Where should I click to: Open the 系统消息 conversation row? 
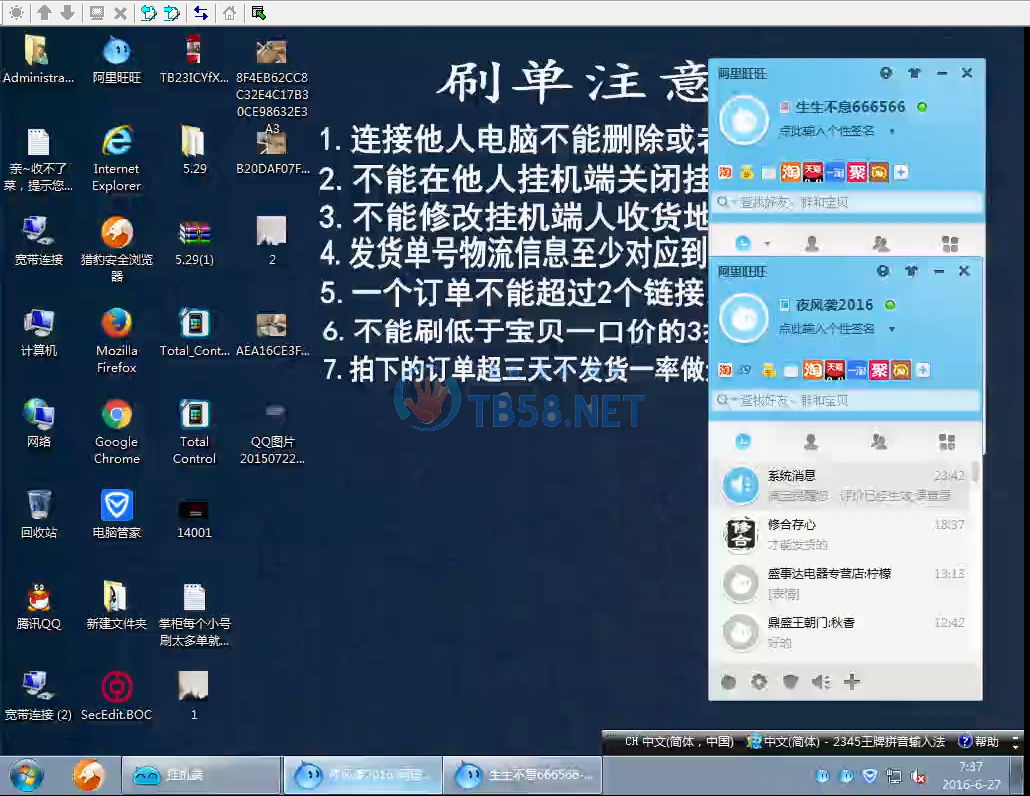click(843, 485)
